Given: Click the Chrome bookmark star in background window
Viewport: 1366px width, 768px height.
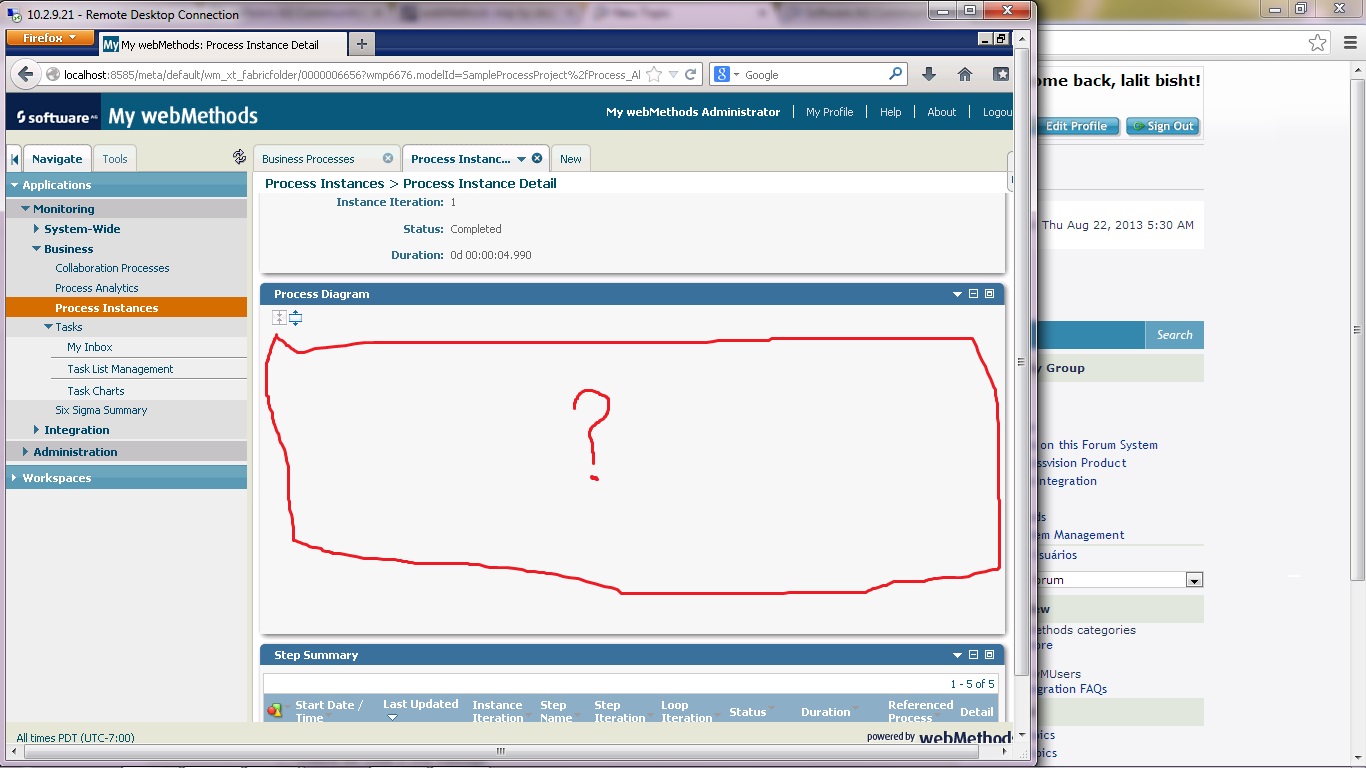Looking at the screenshot, I should (1318, 43).
